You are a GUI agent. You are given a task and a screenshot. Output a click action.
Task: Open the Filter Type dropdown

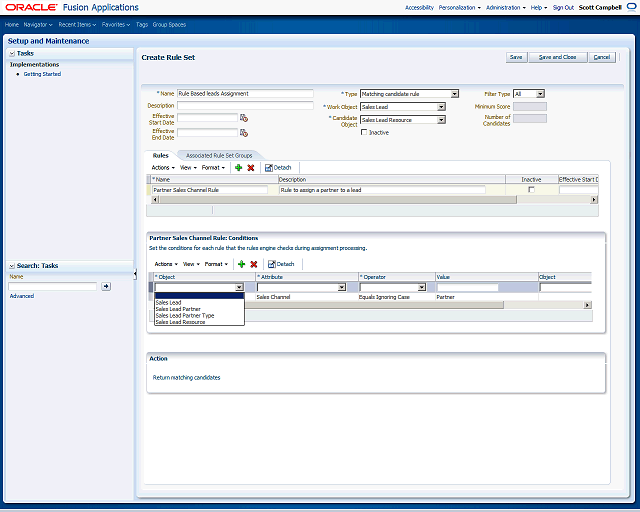tap(540, 94)
